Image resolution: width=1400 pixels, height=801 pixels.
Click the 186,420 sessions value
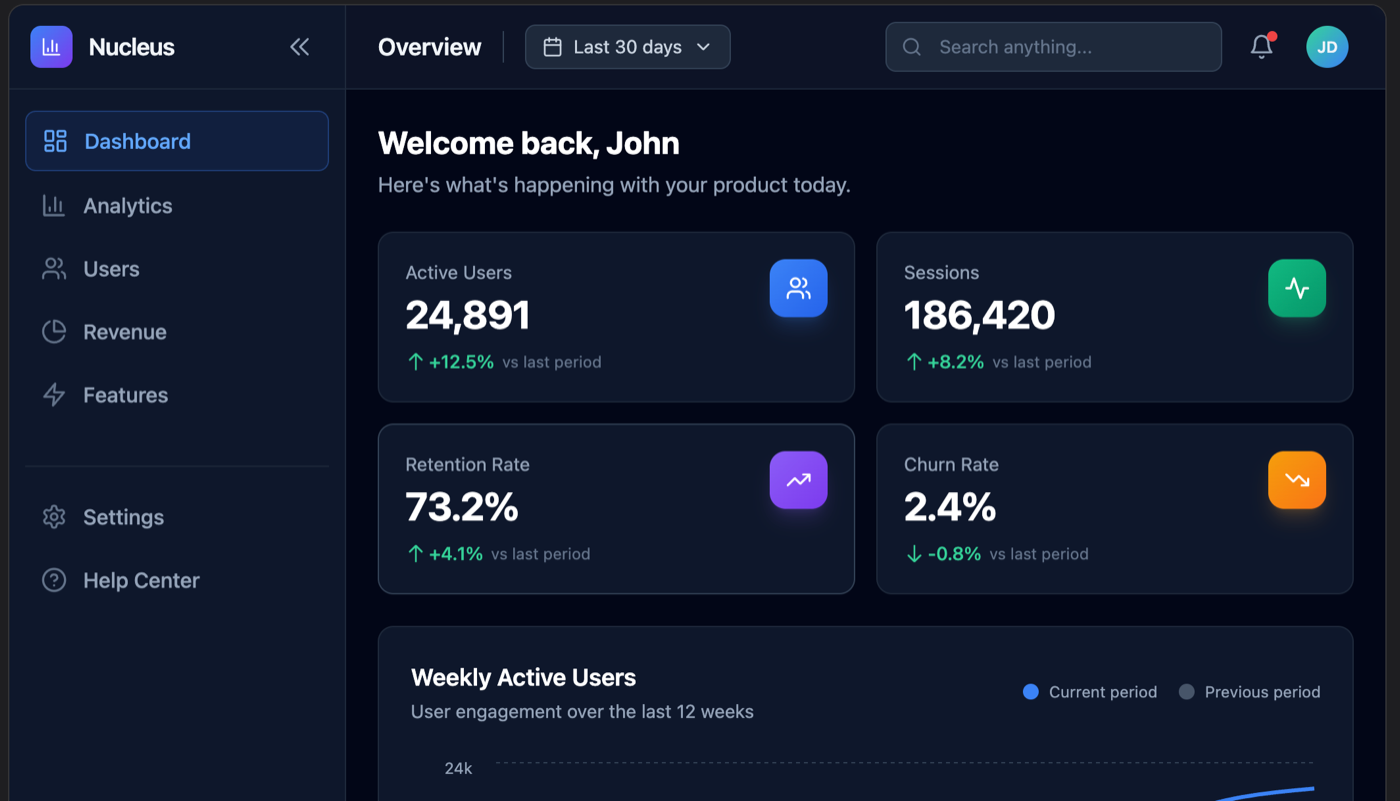979,316
